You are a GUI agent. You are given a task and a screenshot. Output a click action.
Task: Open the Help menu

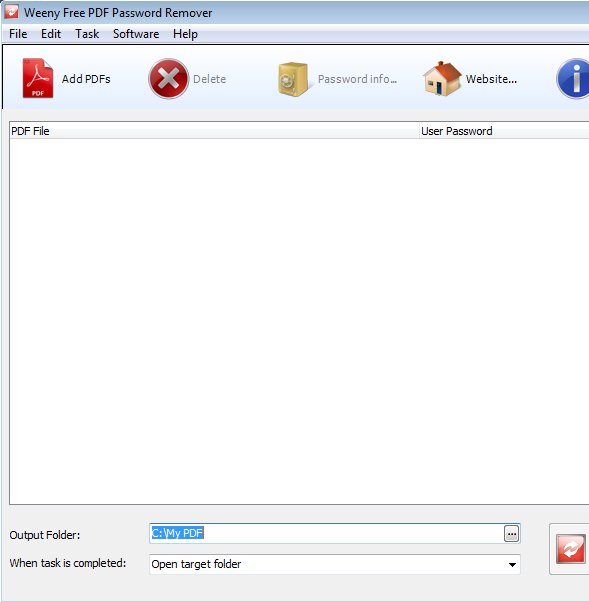point(185,34)
